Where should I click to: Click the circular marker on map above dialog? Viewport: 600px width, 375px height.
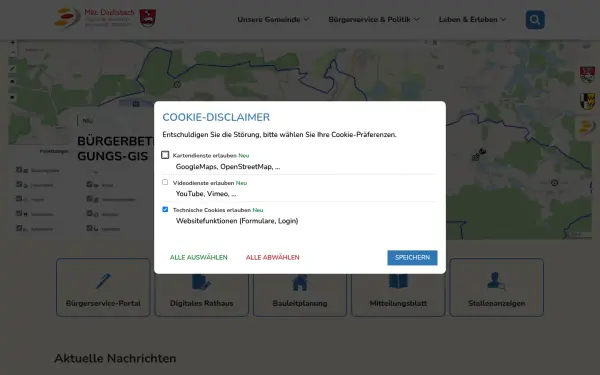tap(177, 85)
